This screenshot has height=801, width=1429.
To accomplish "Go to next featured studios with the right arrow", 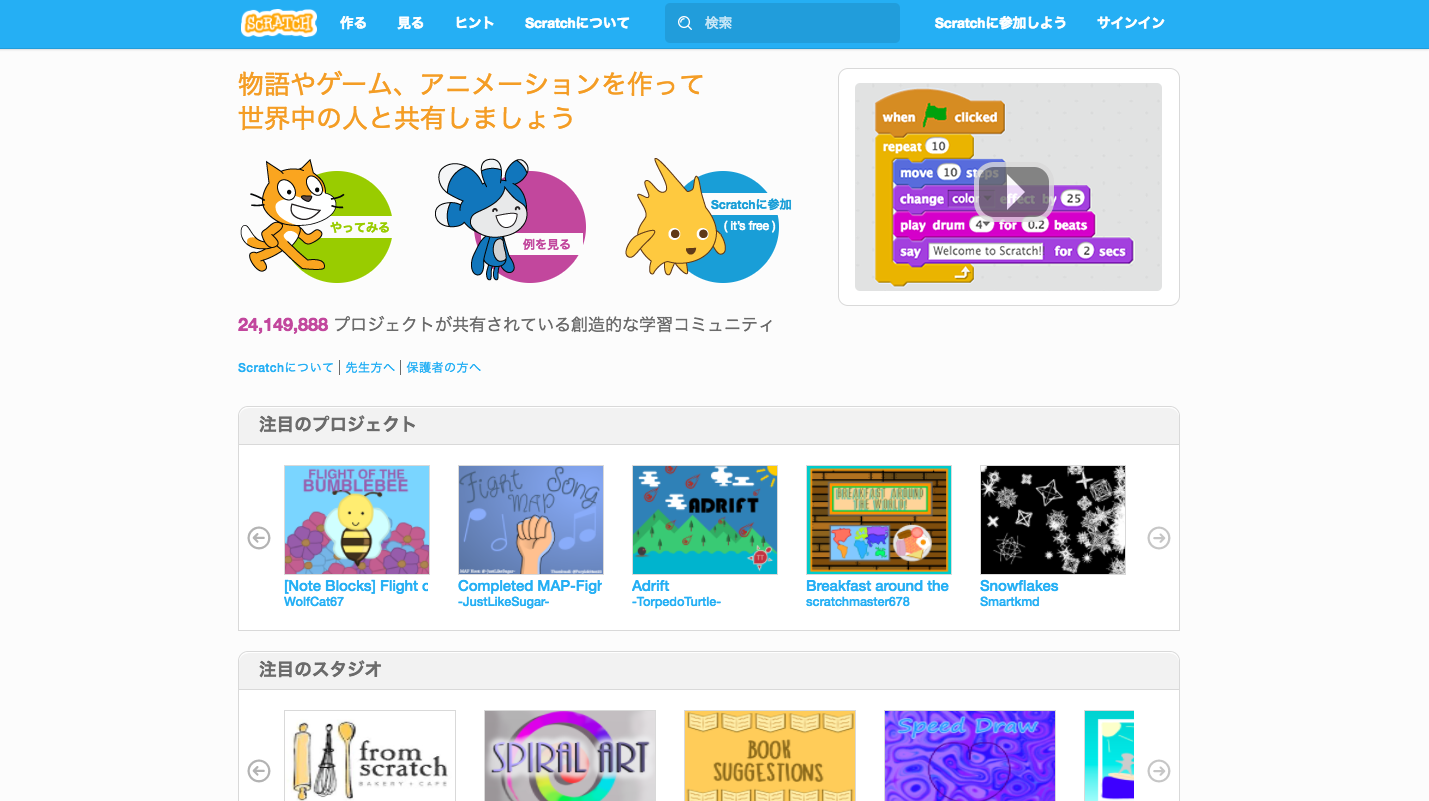I will pos(1159,771).
